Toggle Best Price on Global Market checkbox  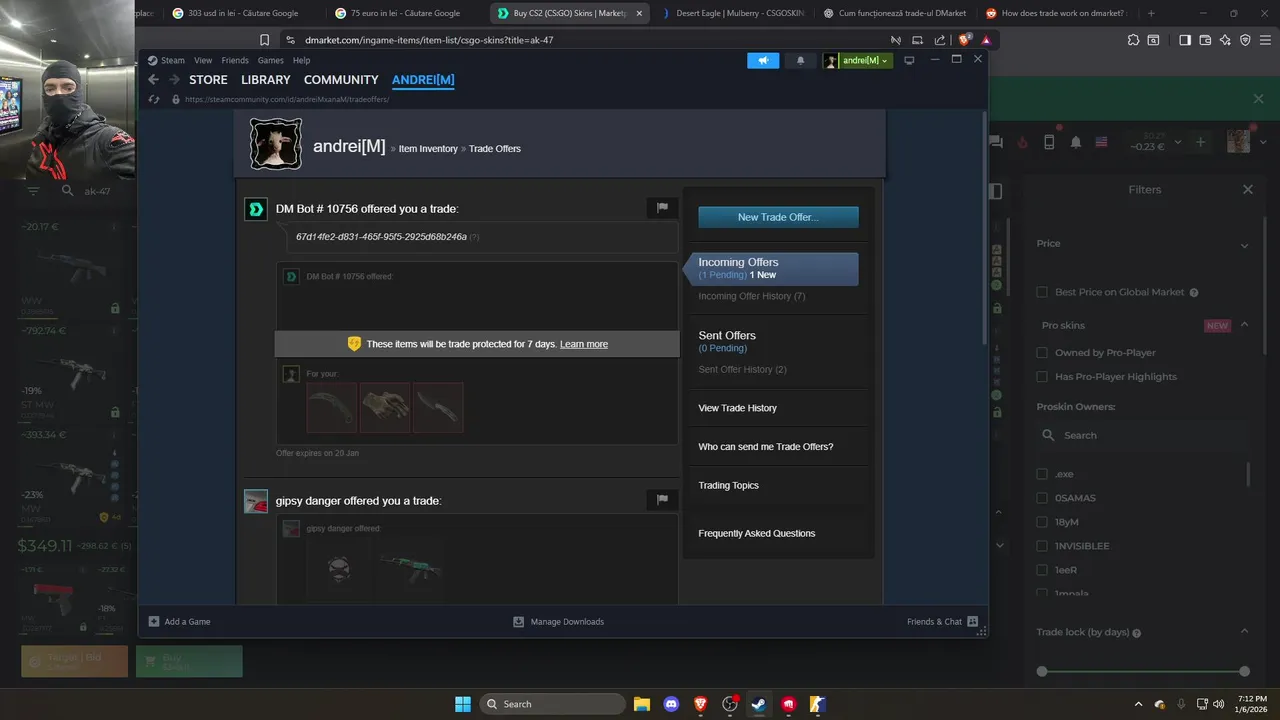tap(1042, 292)
